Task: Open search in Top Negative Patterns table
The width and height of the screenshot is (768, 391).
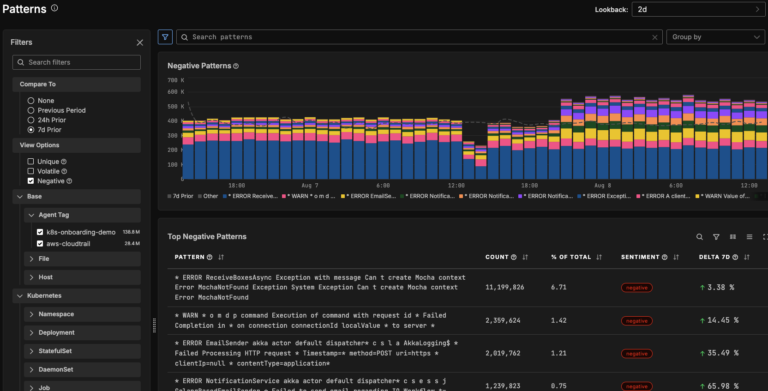Action: point(699,237)
